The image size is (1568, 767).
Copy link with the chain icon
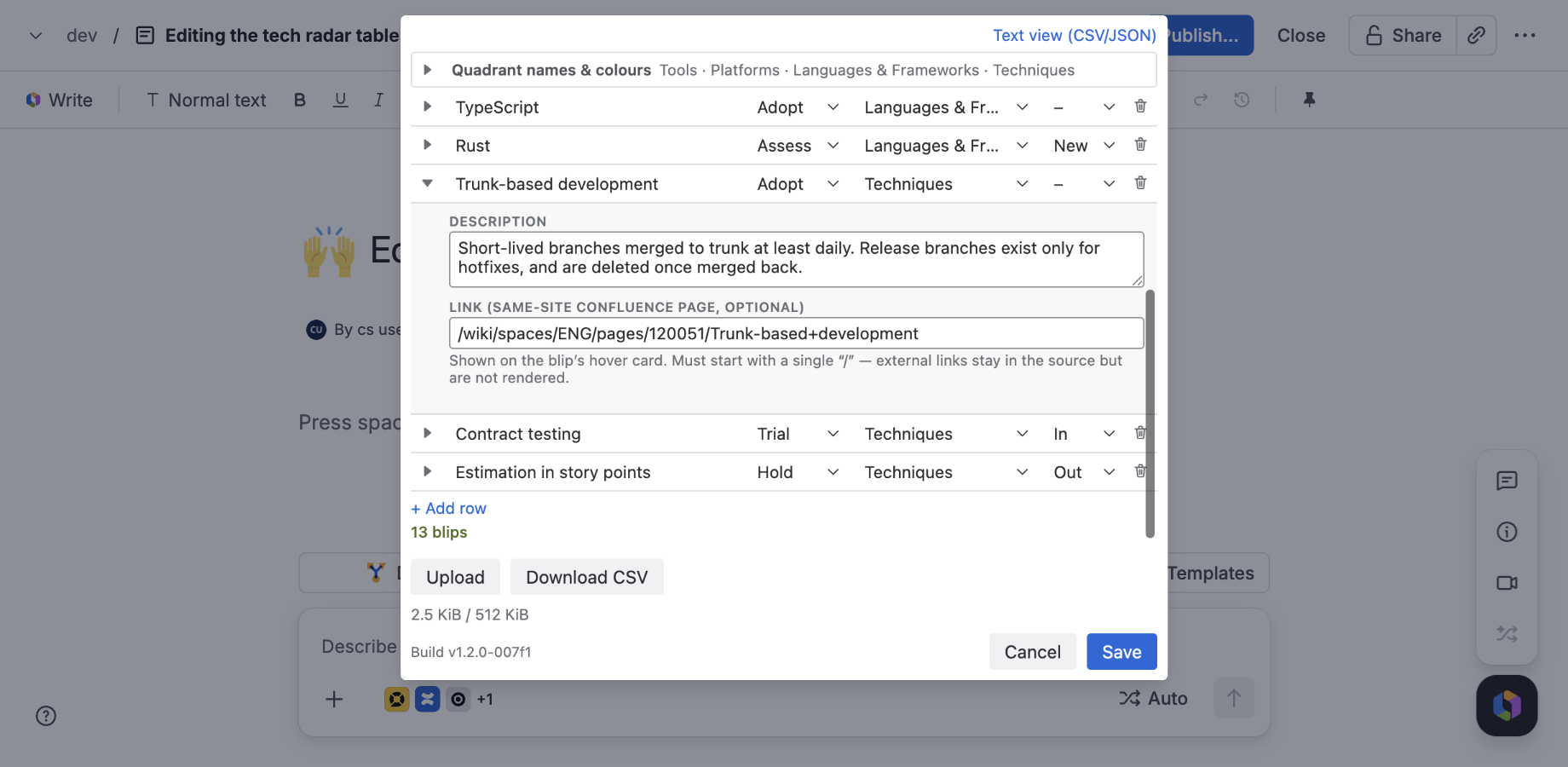(x=1476, y=36)
